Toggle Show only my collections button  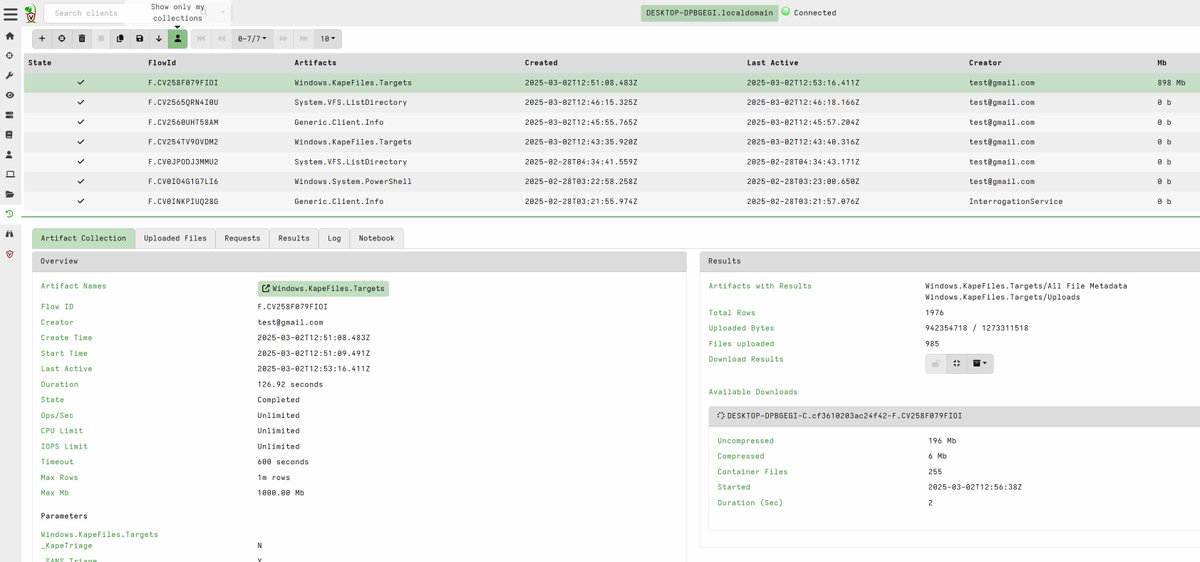tap(177, 38)
